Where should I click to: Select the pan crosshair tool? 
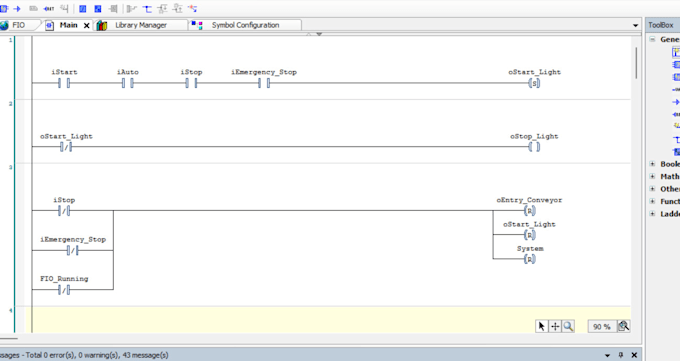(555, 326)
